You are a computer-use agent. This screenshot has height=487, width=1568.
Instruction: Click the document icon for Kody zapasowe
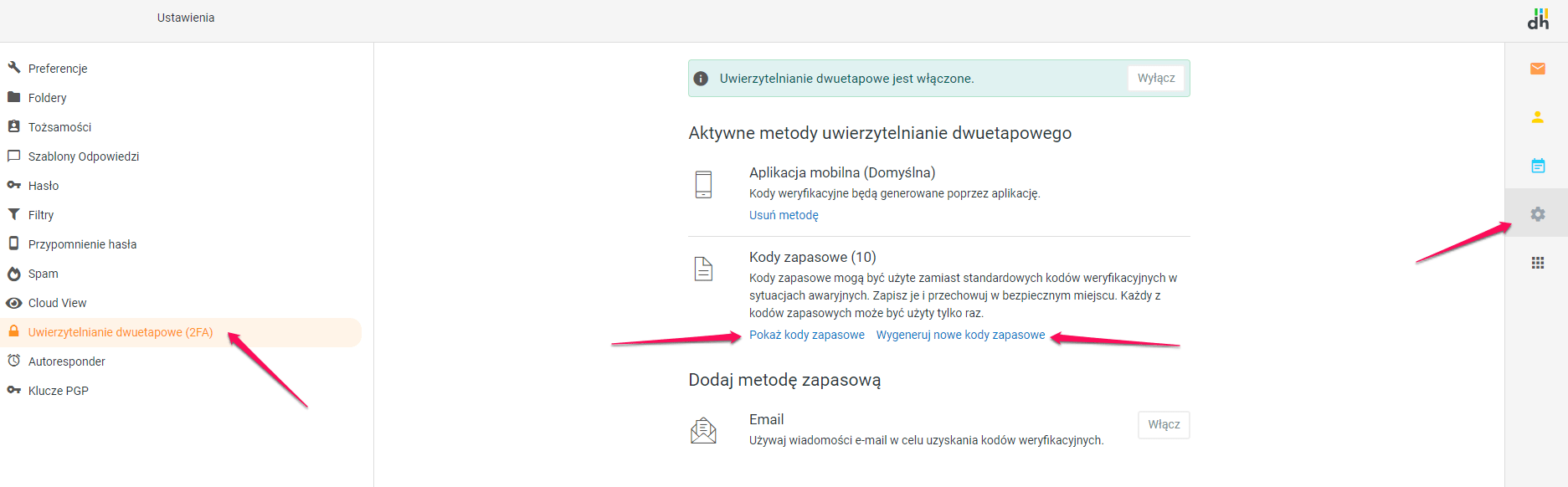coord(703,269)
